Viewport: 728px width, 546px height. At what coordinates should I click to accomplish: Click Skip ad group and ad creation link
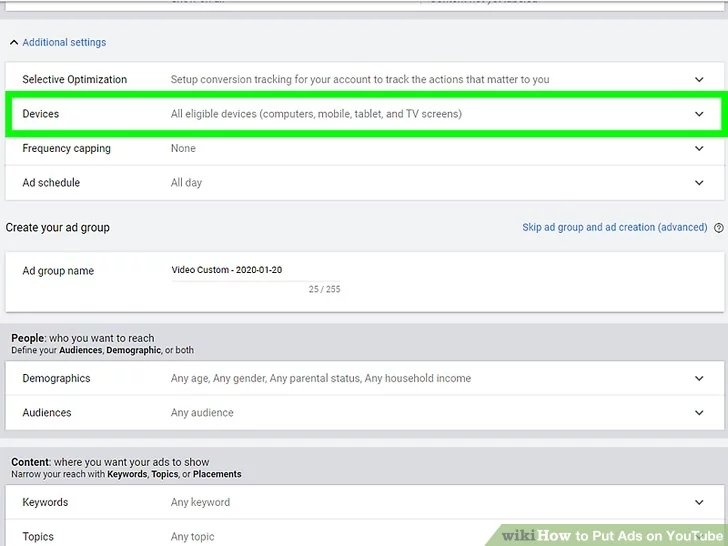click(x=615, y=228)
